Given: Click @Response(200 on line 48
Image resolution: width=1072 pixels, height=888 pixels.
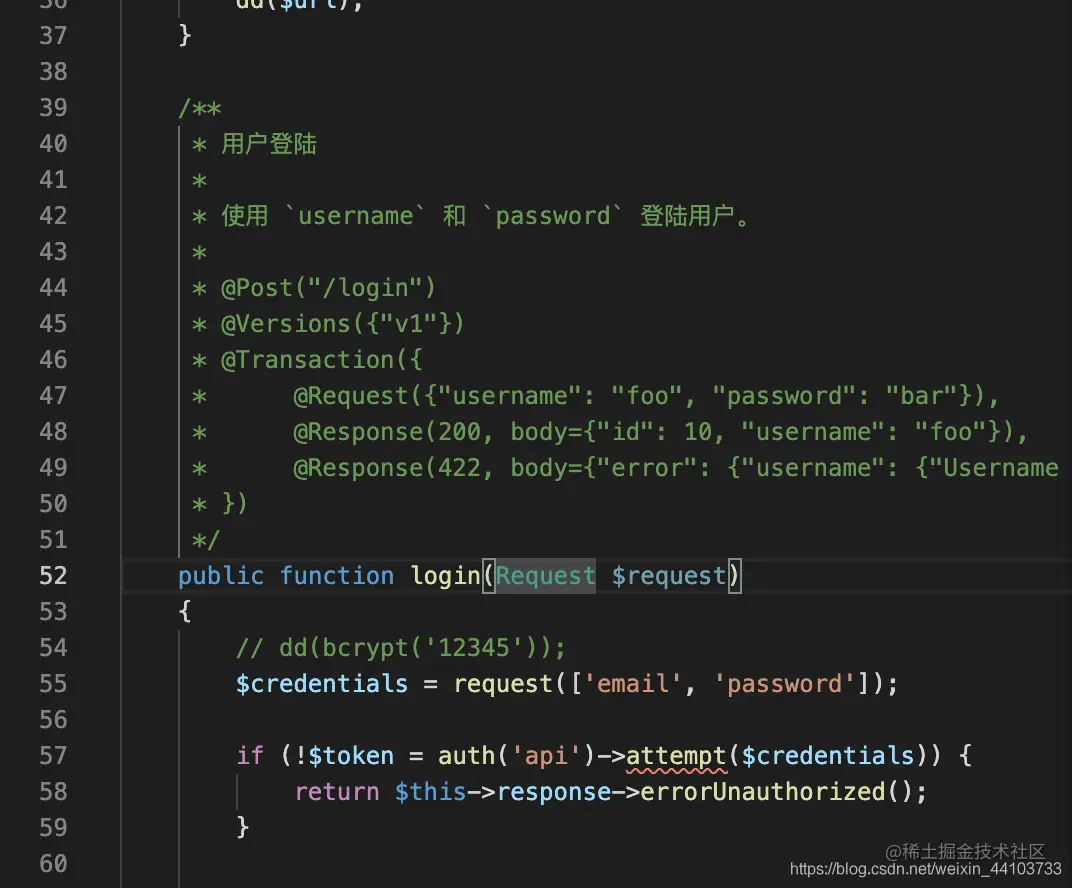Looking at the screenshot, I should pyautogui.click(x=386, y=432).
